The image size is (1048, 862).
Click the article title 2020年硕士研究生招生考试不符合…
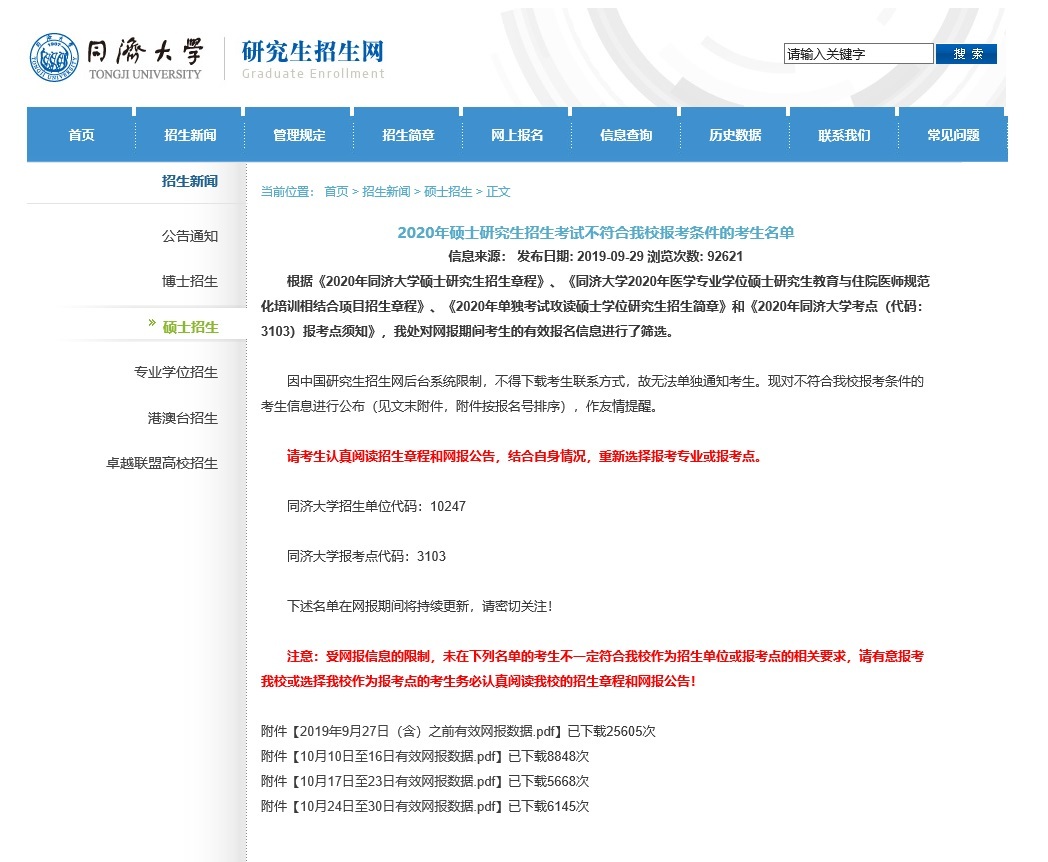(x=596, y=233)
